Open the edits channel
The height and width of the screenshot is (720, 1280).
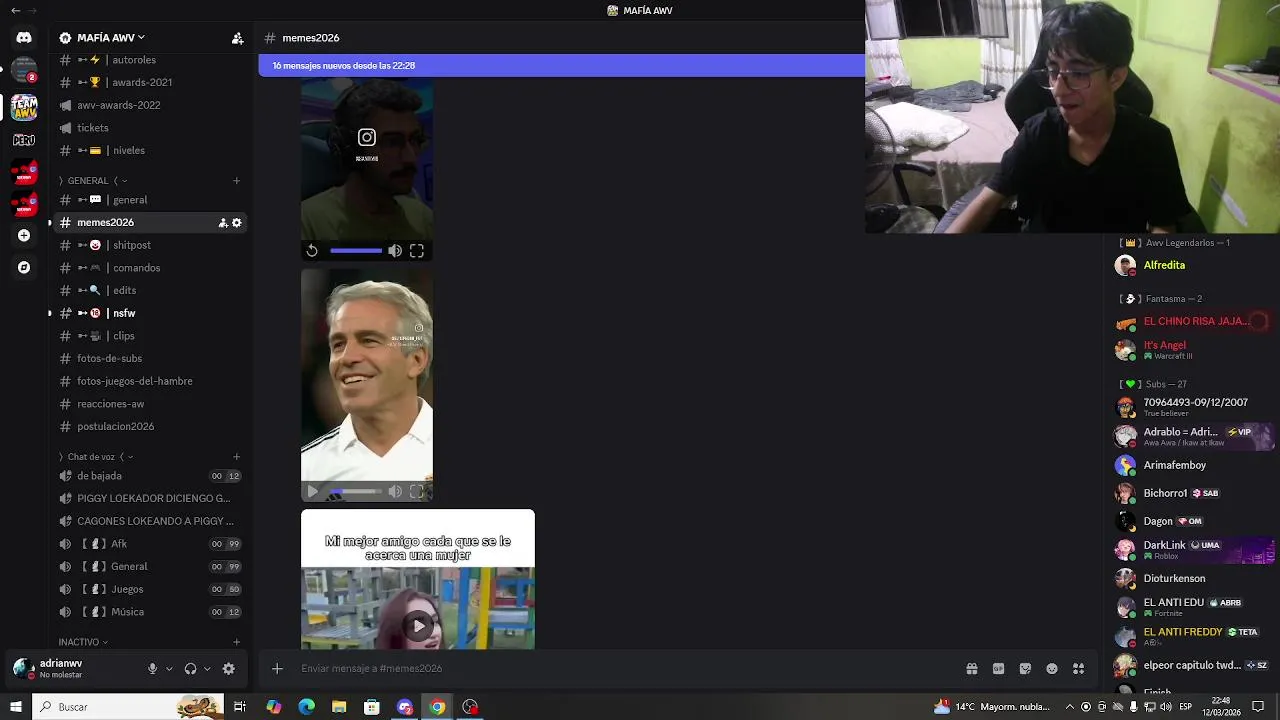click(150, 291)
